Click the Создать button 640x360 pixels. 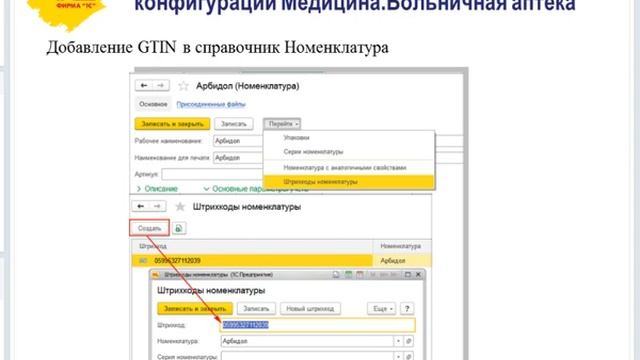[149, 228]
